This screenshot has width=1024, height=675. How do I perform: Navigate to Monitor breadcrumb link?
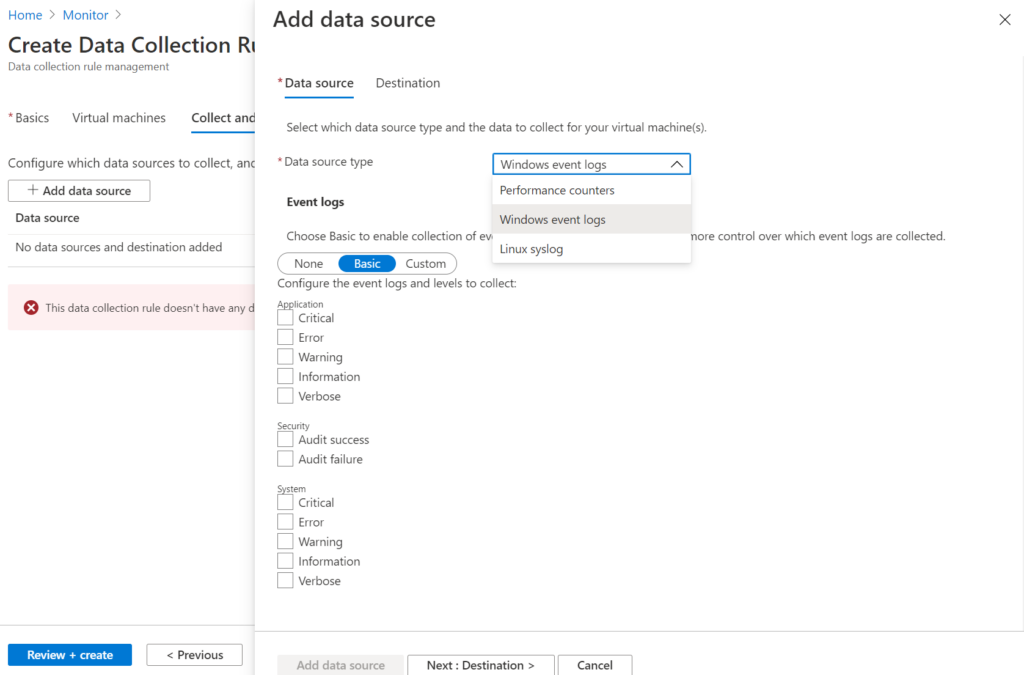pyautogui.click(x=86, y=15)
